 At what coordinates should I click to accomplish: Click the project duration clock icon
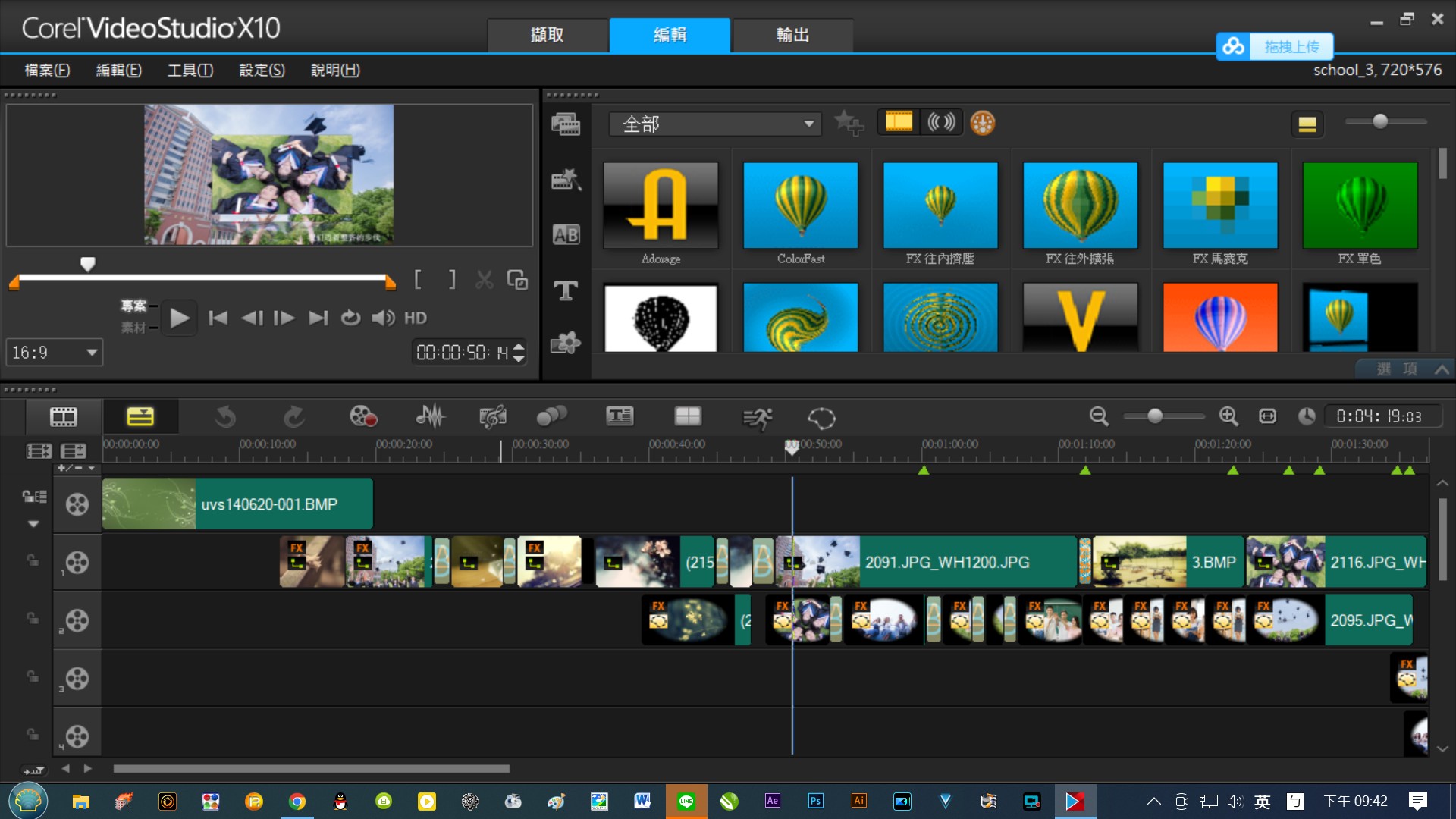coord(1307,416)
